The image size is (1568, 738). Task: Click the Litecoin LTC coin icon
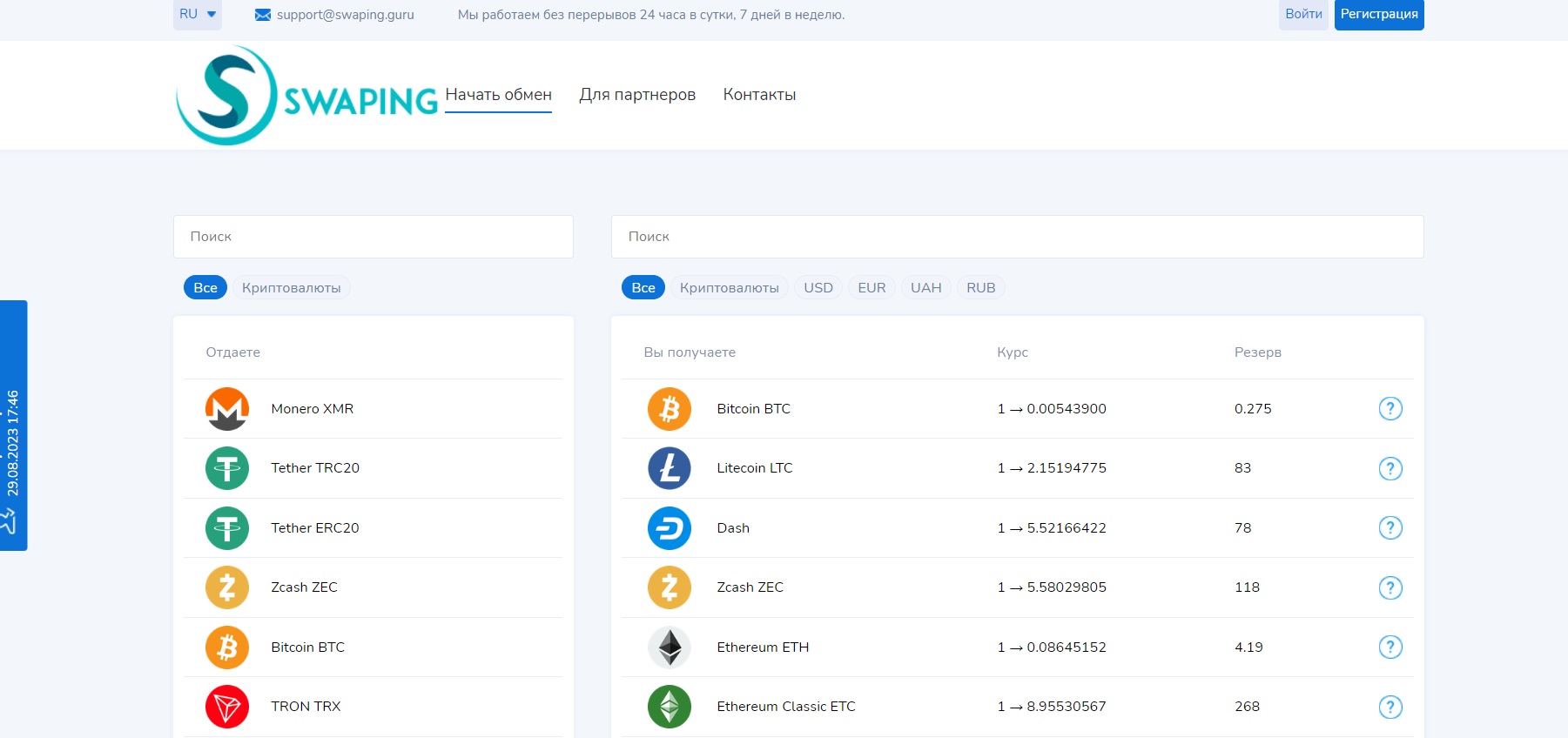coord(670,468)
